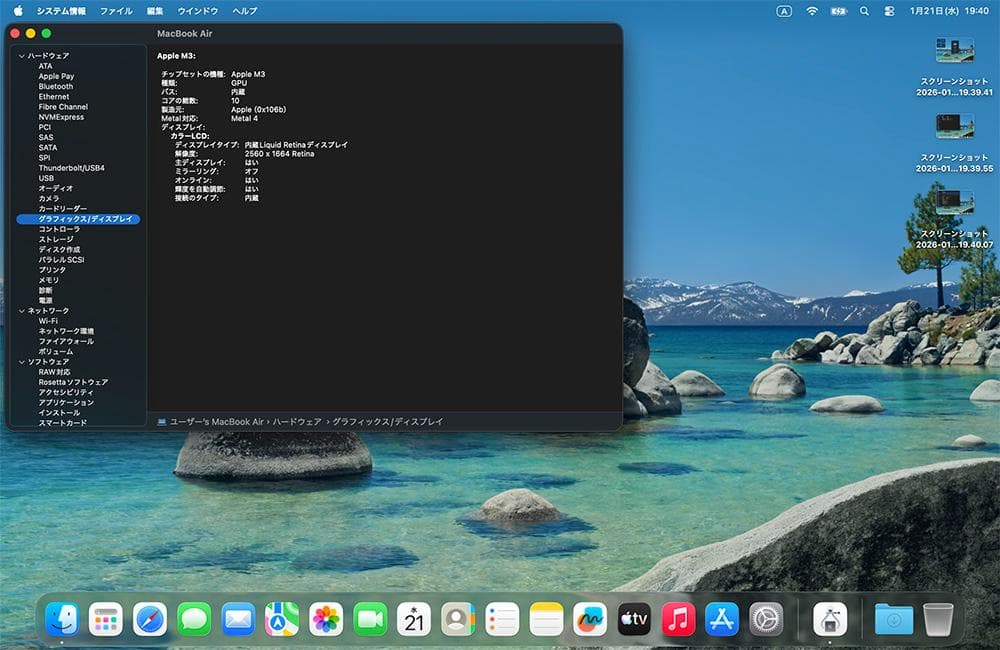Select Bluetooth in the hardware sidebar
1000x650 pixels.
[x=55, y=86]
